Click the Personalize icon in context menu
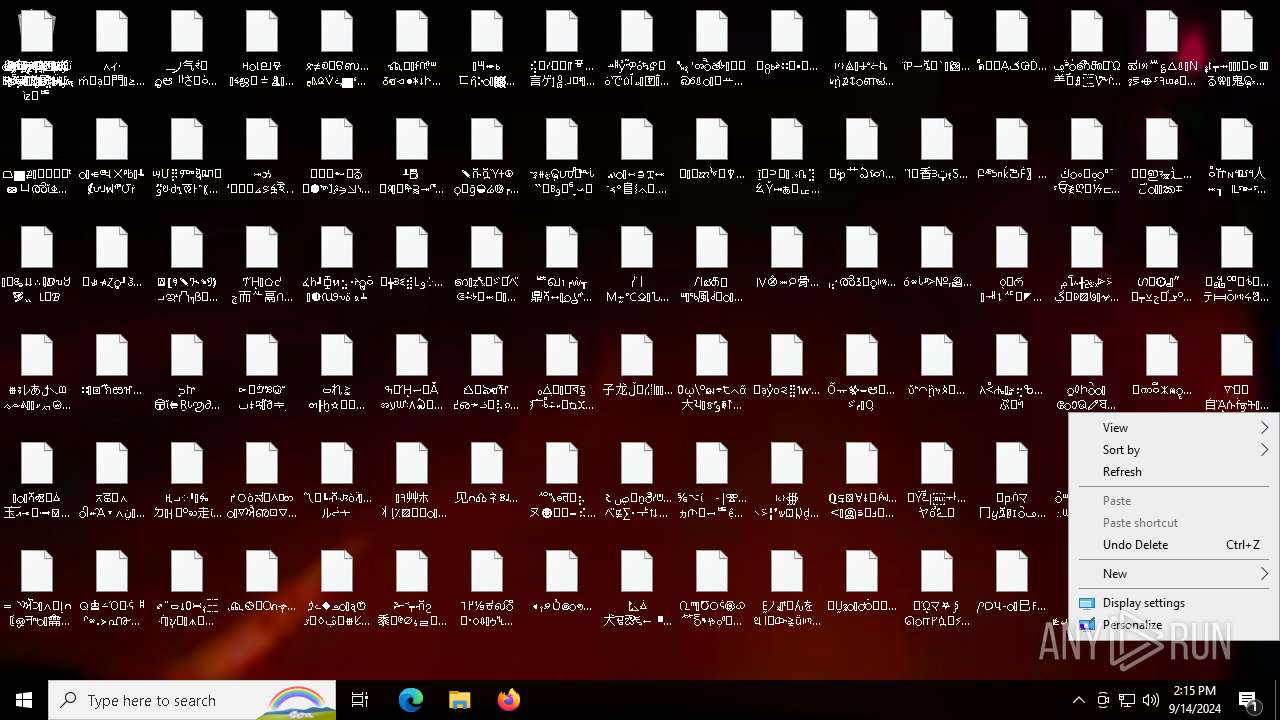1280x720 pixels. coord(1087,625)
